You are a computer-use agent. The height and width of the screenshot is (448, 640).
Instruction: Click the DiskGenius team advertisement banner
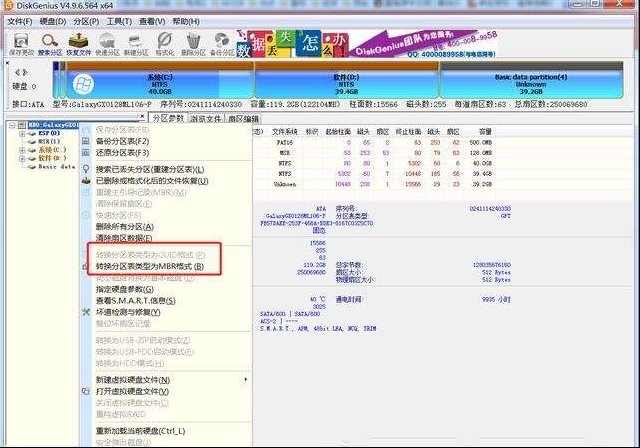click(x=367, y=43)
